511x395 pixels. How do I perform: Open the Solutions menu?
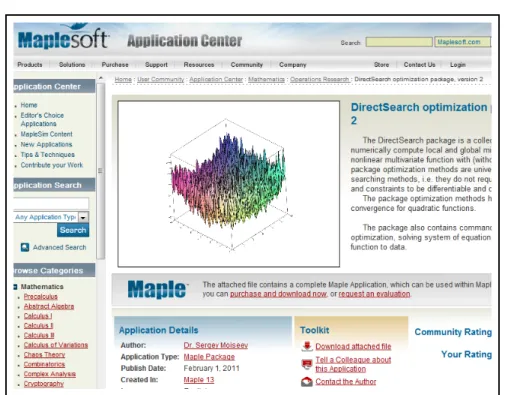(x=72, y=65)
